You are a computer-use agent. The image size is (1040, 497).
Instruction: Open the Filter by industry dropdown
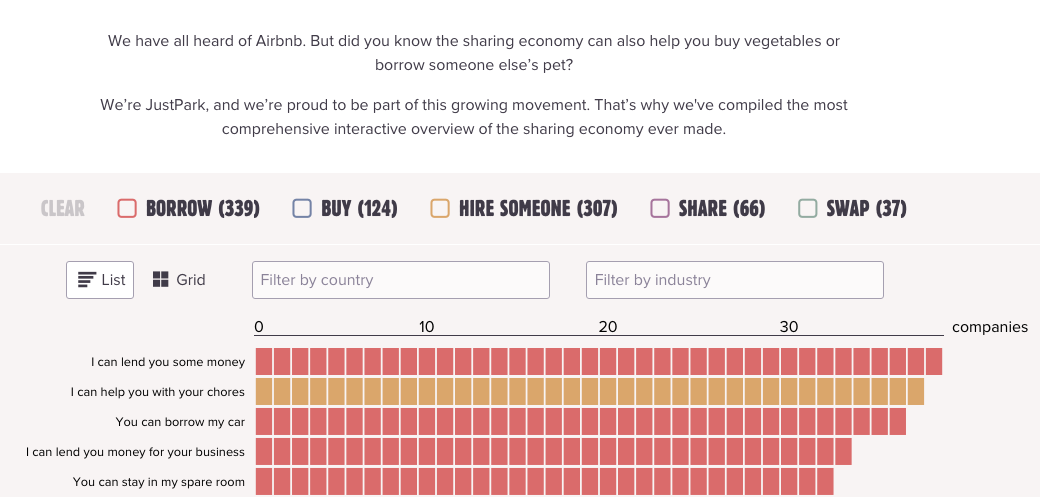pos(734,280)
